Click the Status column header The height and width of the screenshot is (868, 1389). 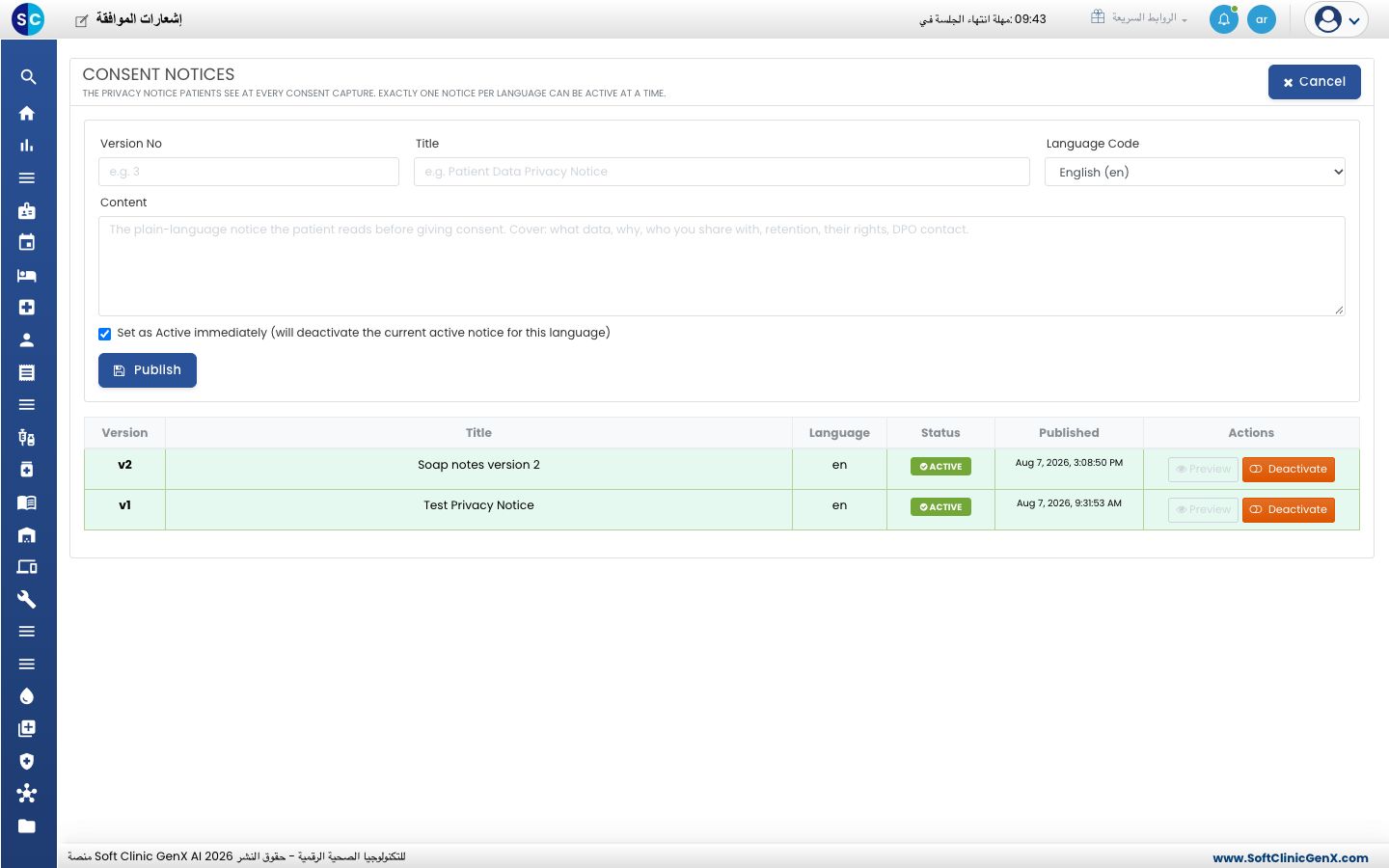pos(940,433)
